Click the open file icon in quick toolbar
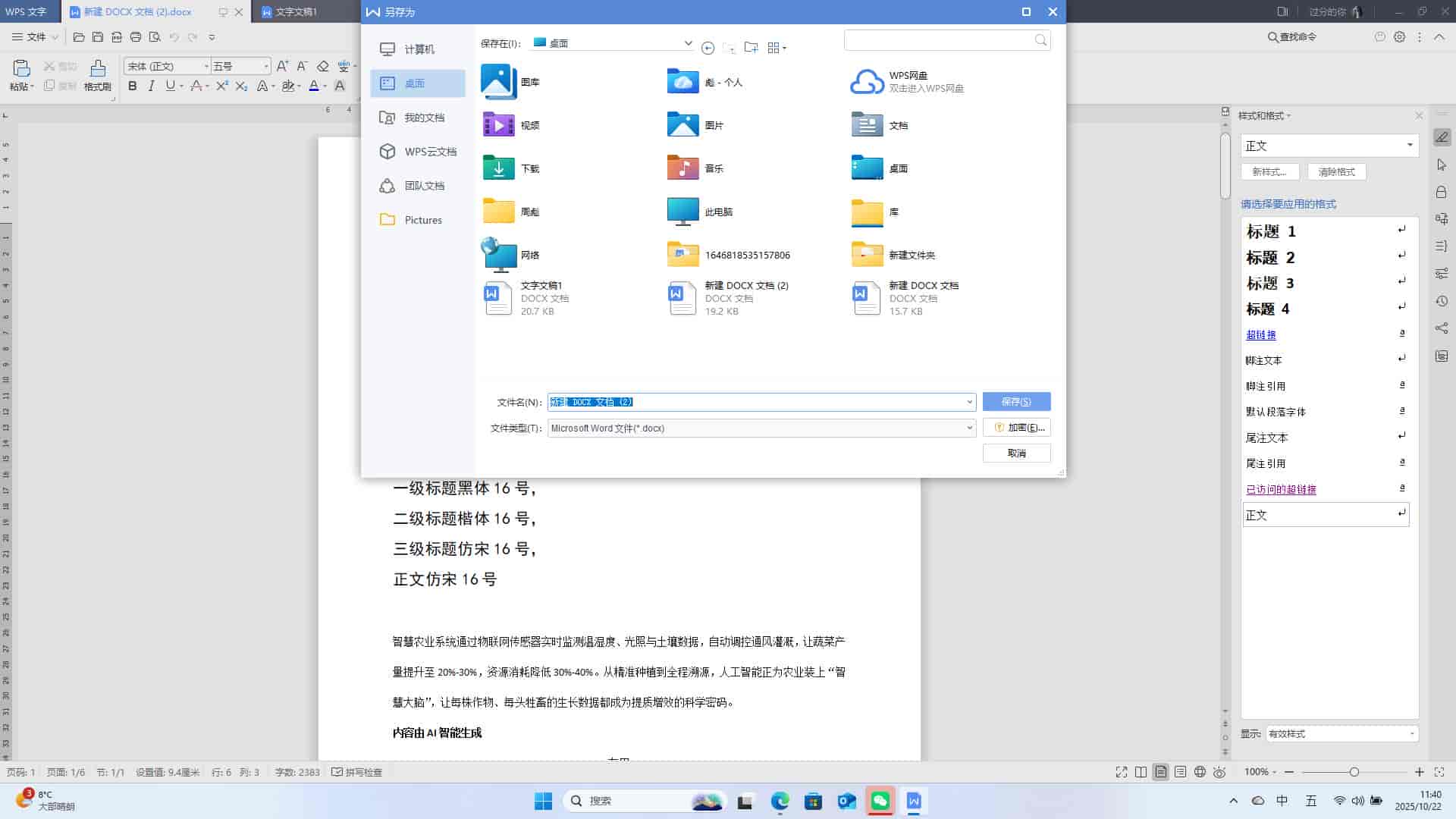This screenshot has height=819, width=1456. tap(79, 36)
